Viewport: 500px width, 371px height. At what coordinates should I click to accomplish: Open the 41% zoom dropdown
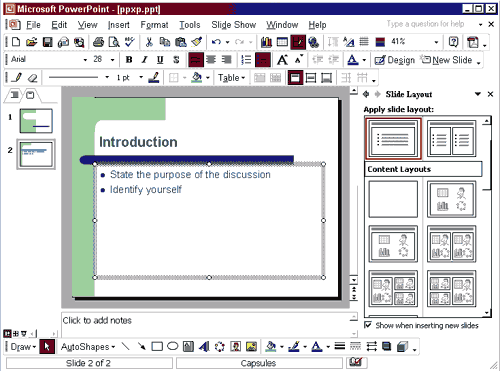436,42
